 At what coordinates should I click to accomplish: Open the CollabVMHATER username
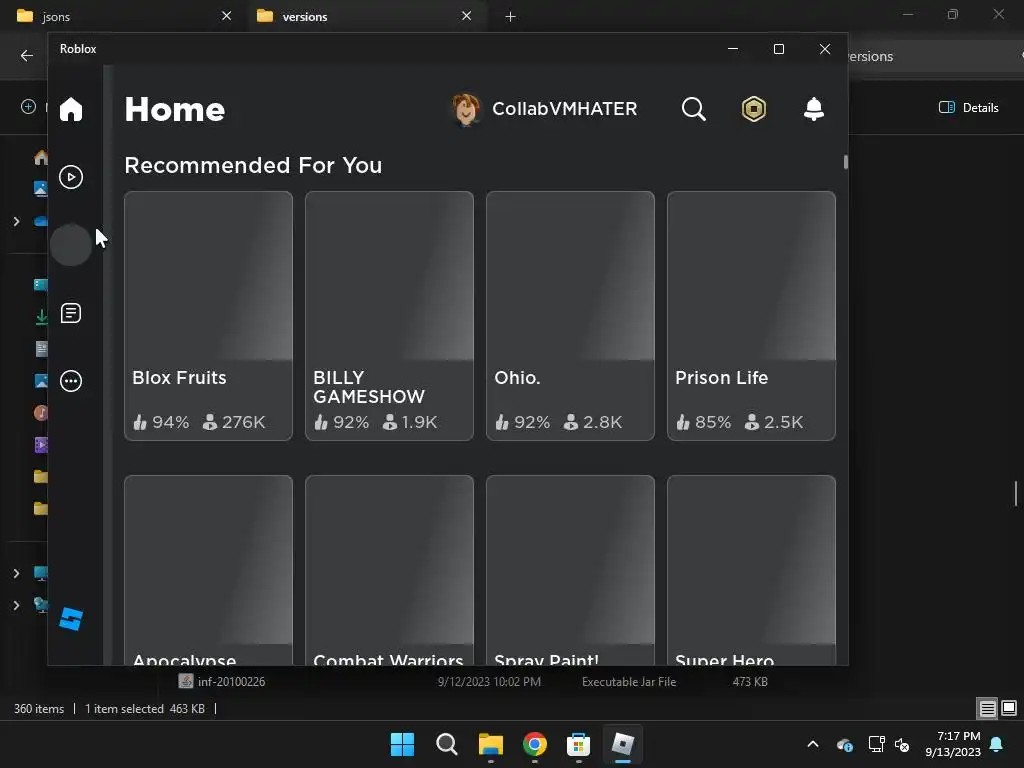(x=564, y=109)
